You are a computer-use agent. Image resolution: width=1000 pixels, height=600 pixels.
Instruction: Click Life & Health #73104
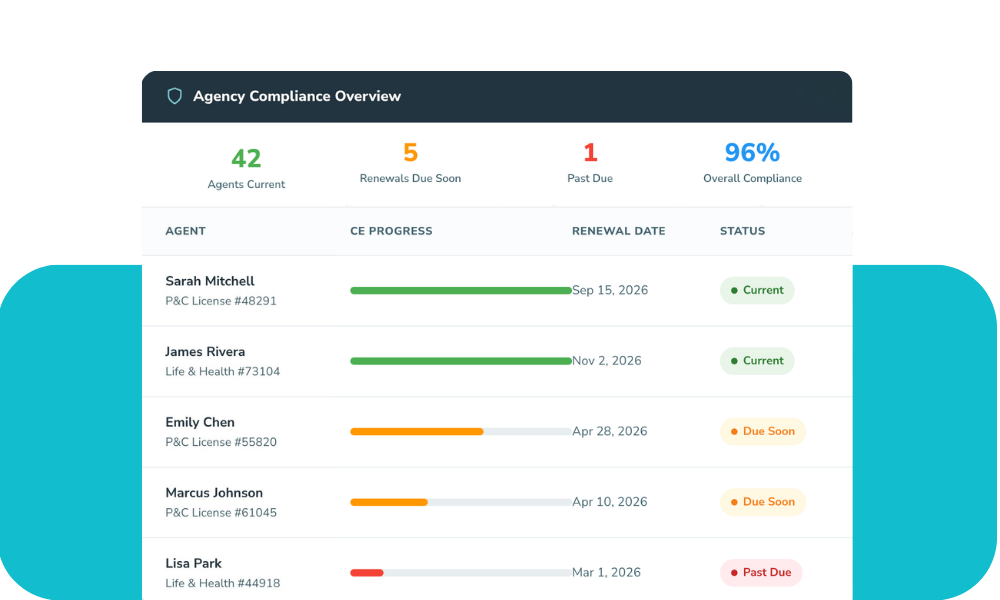(x=223, y=372)
